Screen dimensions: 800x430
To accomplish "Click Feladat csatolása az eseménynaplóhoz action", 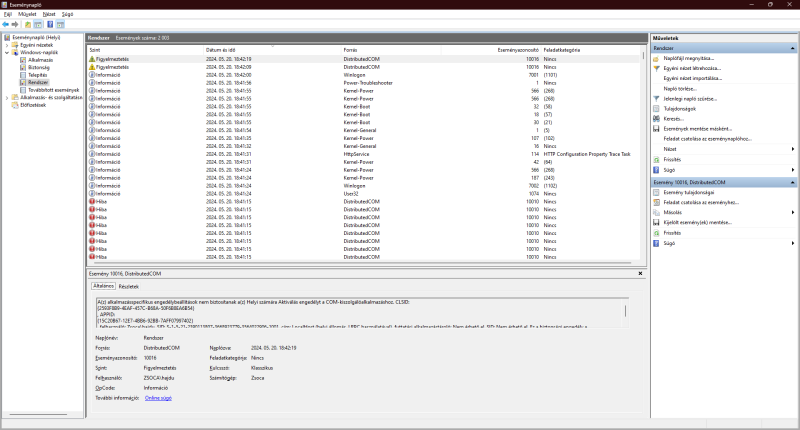I will coord(707,139).
